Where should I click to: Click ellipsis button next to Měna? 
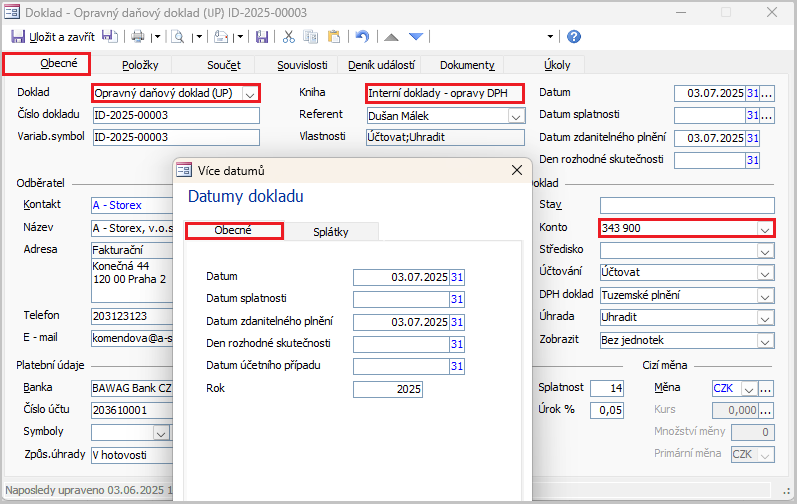coord(765,389)
